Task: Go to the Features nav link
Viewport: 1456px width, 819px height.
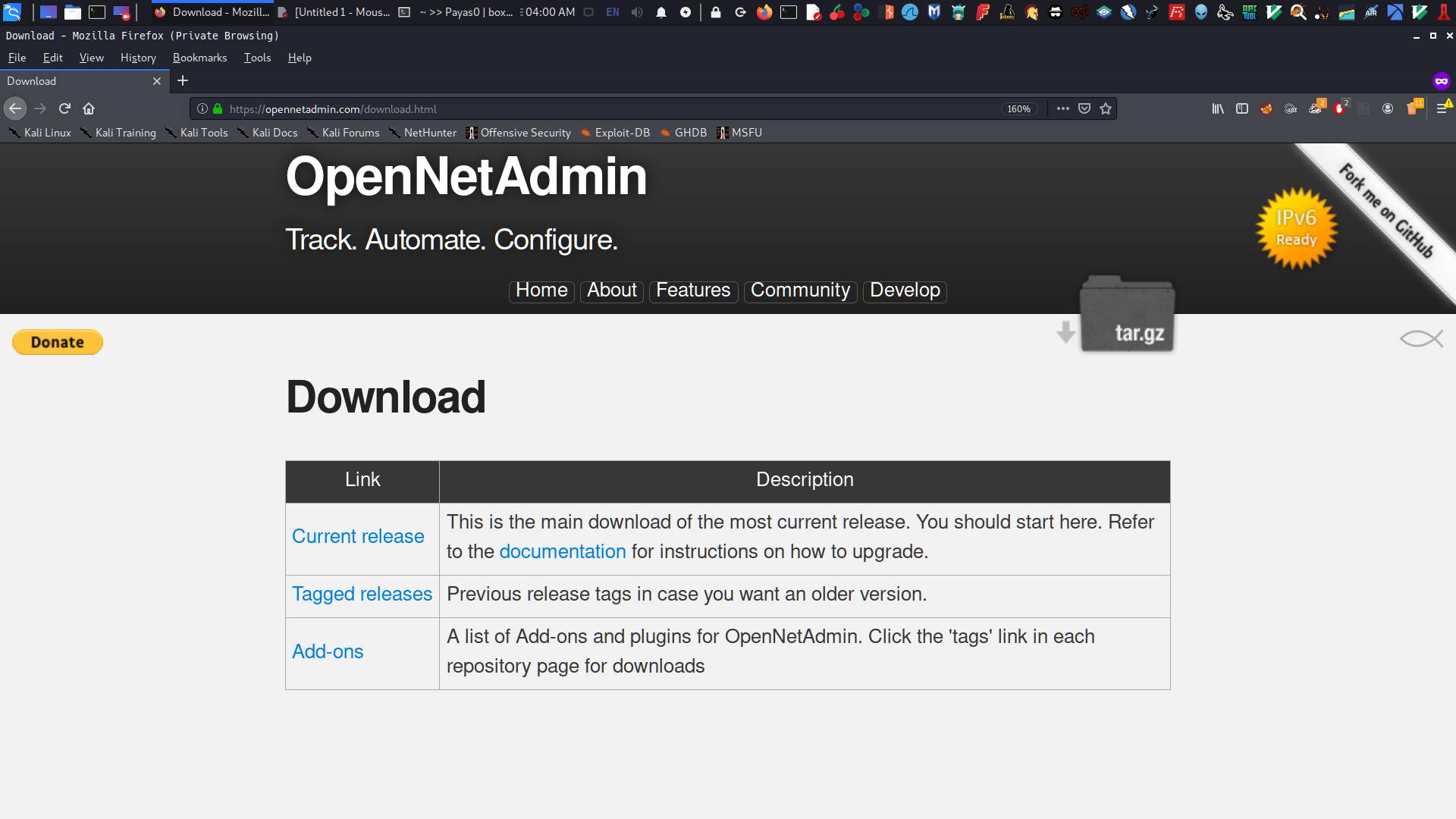Action: tap(693, 290)
